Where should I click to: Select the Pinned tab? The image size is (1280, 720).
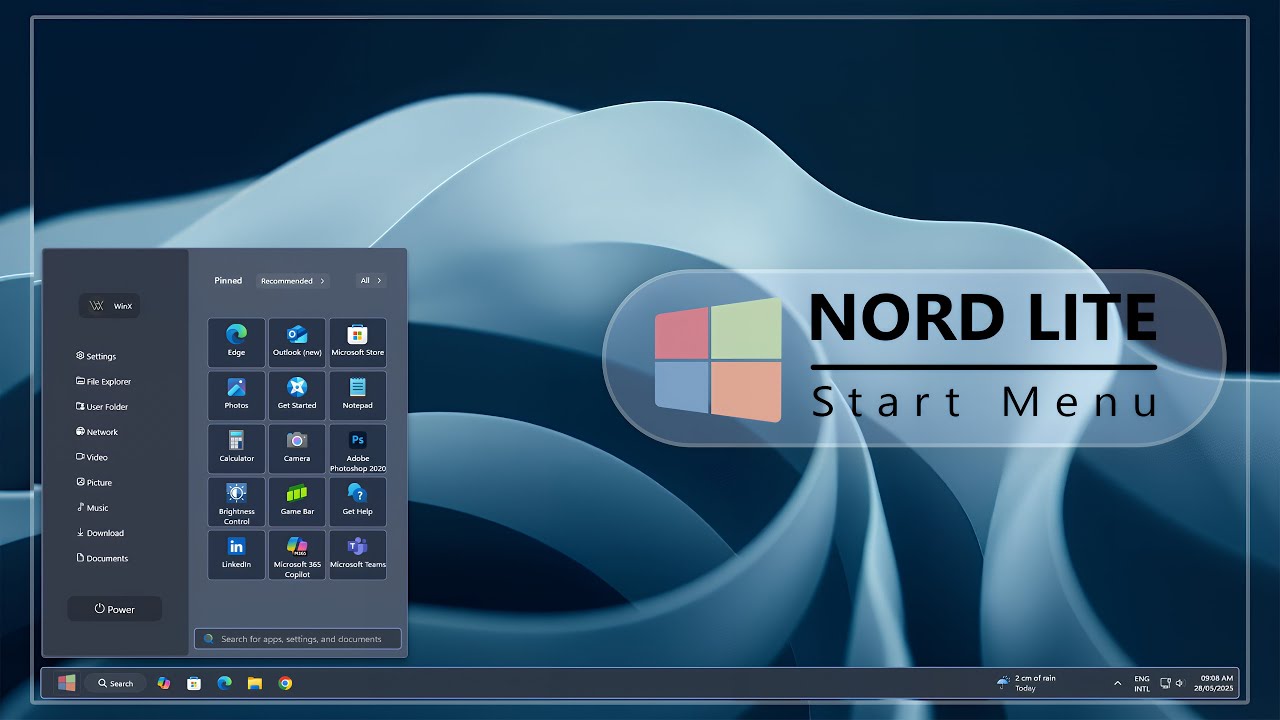(228, 281)
